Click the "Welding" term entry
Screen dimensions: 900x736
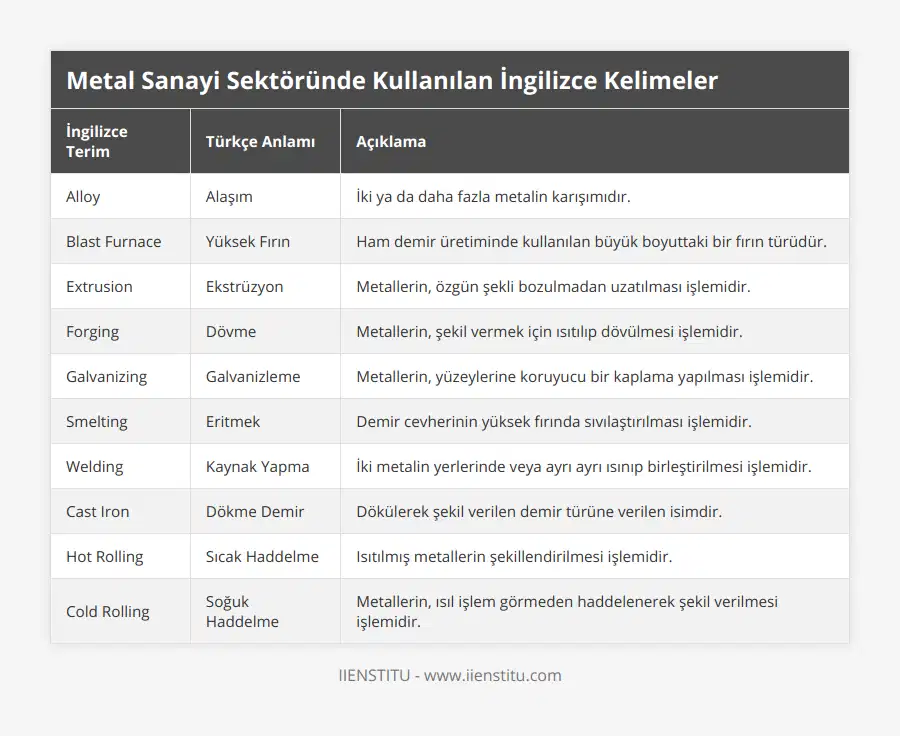94,466
